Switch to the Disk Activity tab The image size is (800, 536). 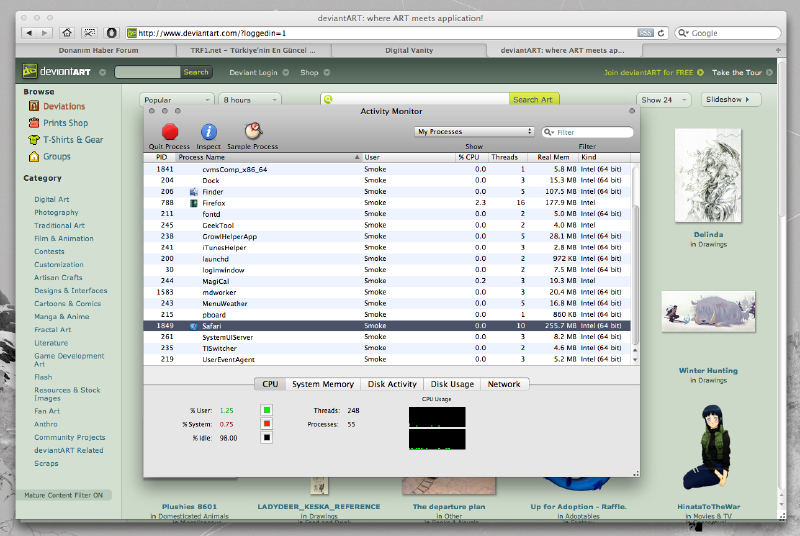(x=392, y=384)
